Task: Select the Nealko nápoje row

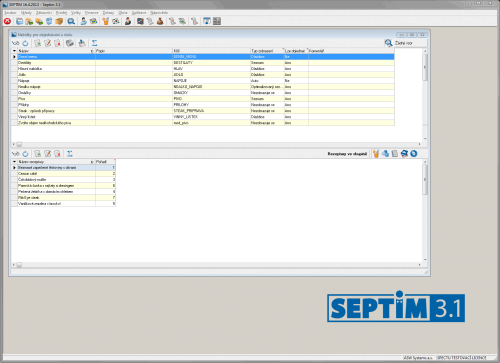Action: (203, 87)
